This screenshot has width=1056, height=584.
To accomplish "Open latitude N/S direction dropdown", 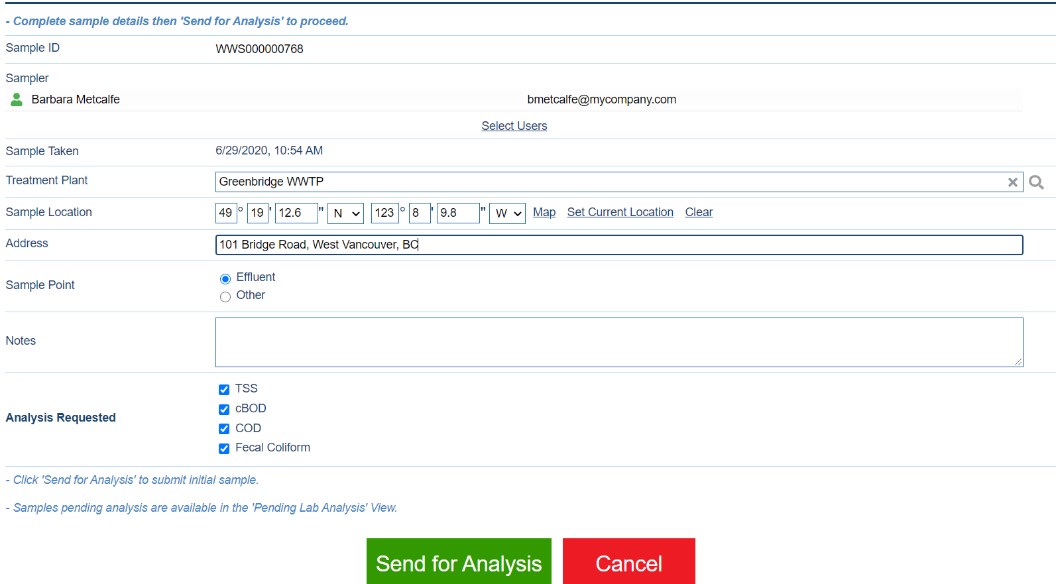I will (345, 213).
